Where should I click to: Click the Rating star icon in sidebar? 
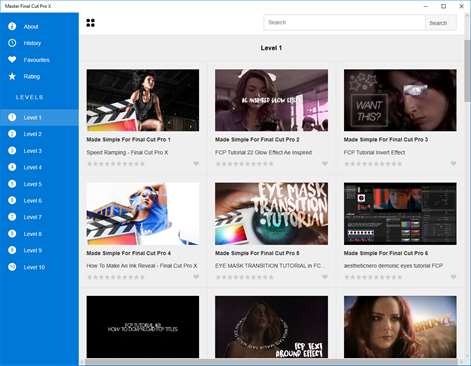click(12, 76)
